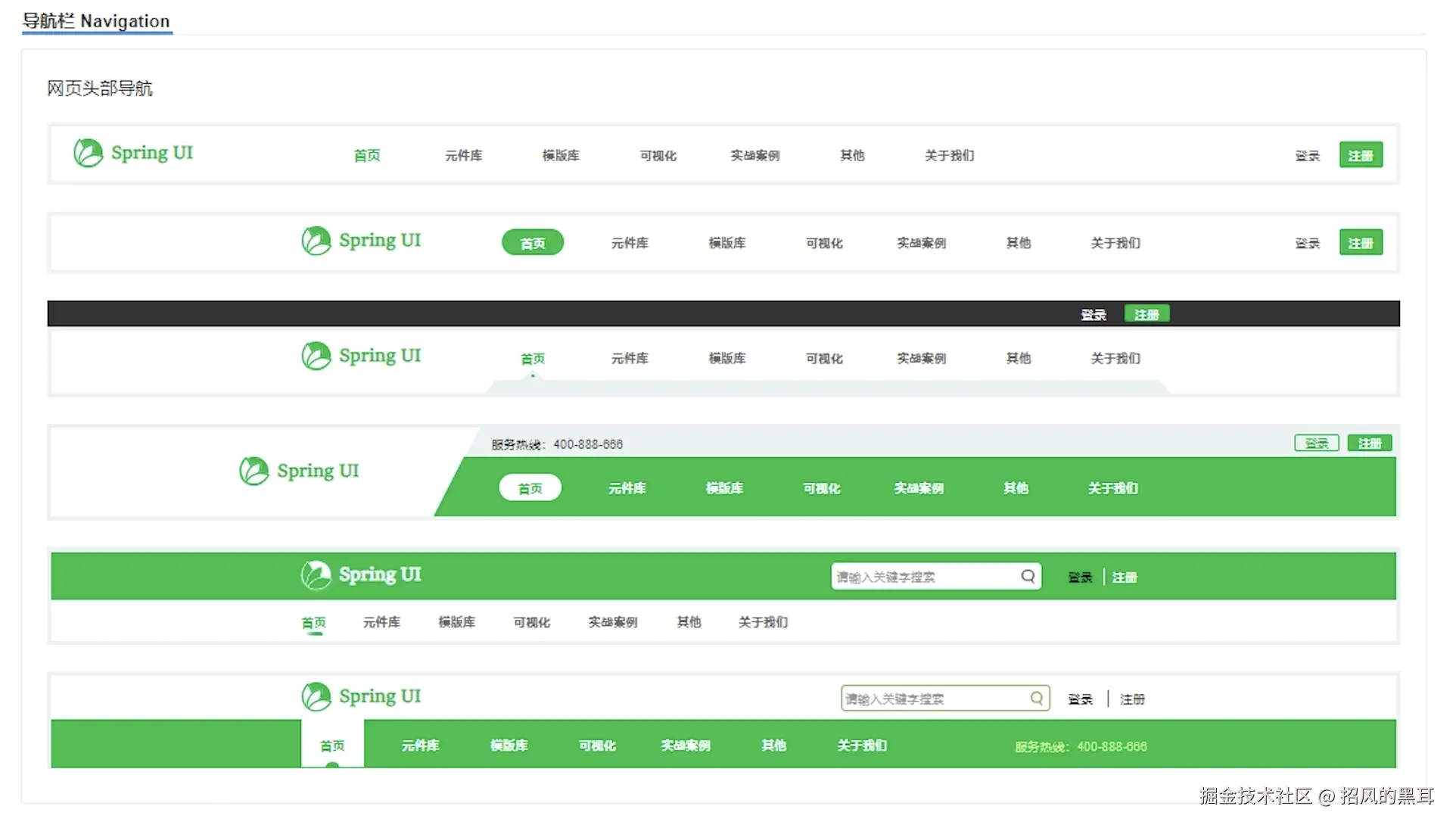Click the outlined 登录 button beside the hotline bar
Screen dimensions: 1456x828
1317,444
